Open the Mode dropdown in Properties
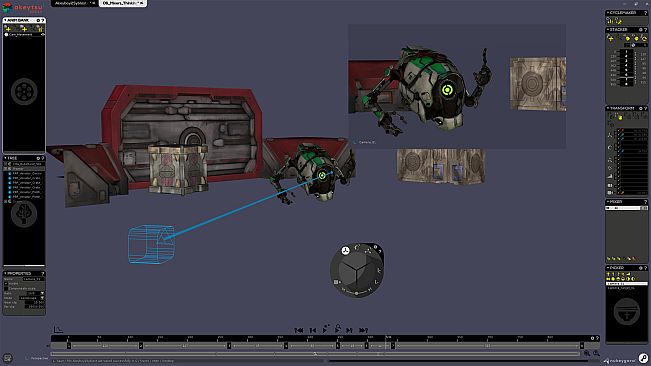Image resolution: width=651 pixels, height=366 pixels. (x=32, y=298)
